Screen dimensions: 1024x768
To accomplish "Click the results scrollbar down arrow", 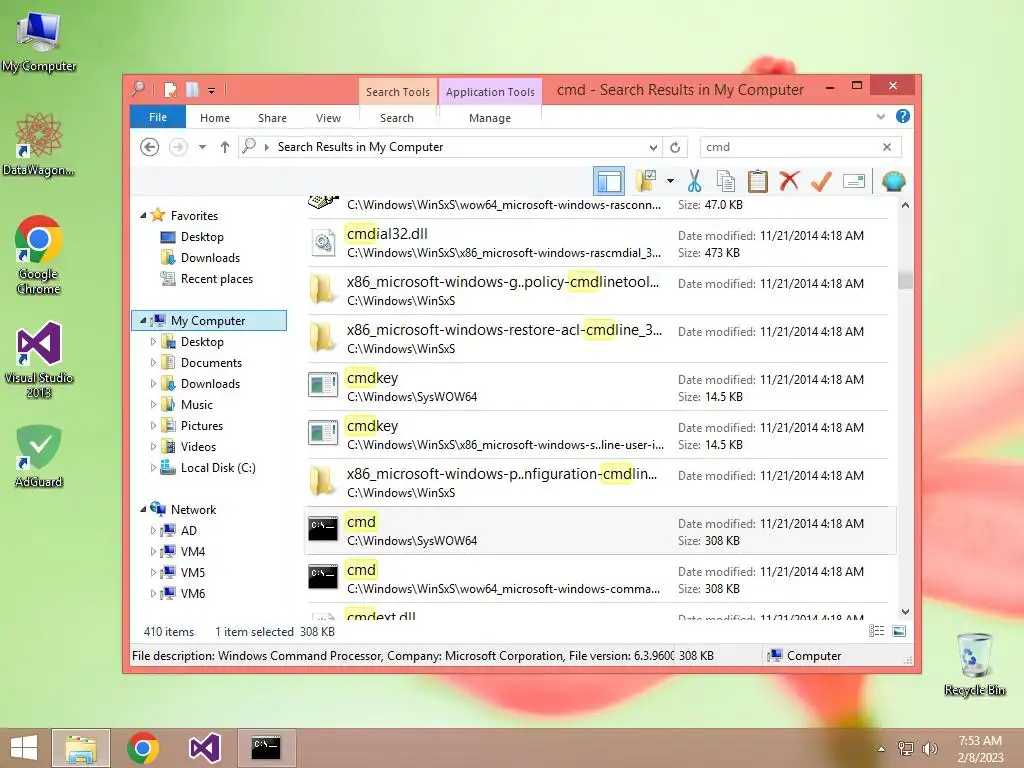I will tap(905, 612).
